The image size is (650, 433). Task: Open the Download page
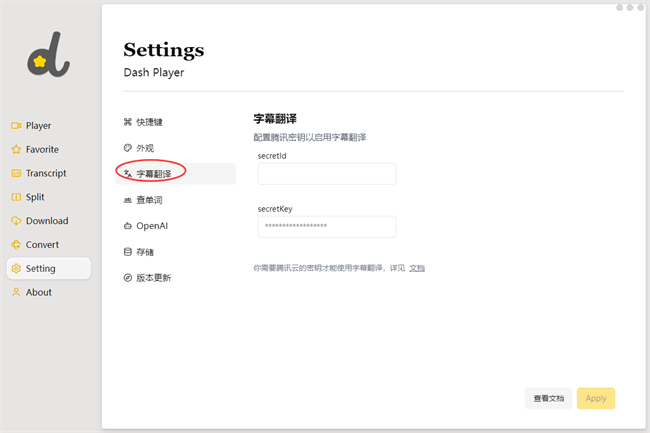(x=49, y=221)
